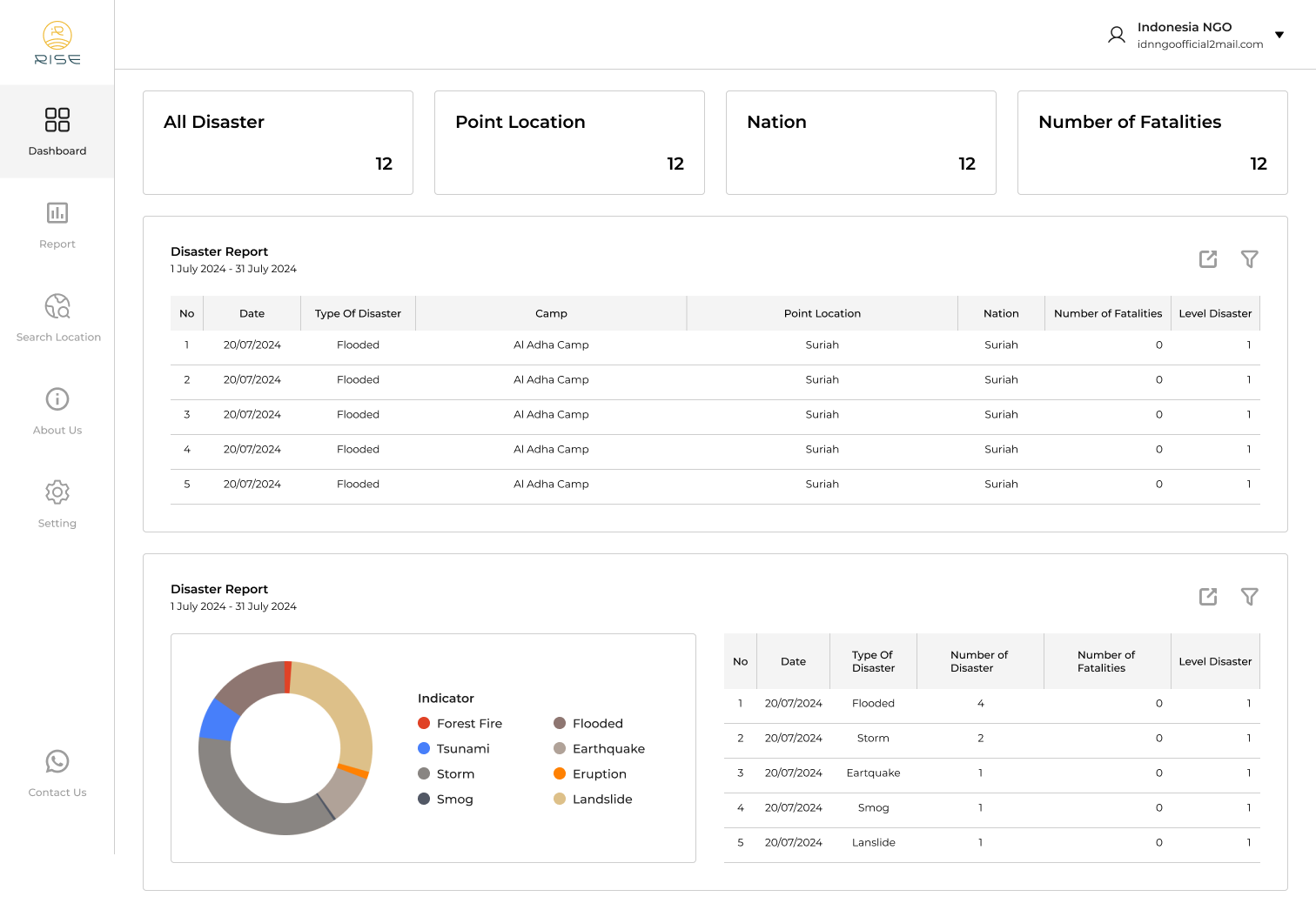Click disaster count 4 in Flooded row

[980, 703]
